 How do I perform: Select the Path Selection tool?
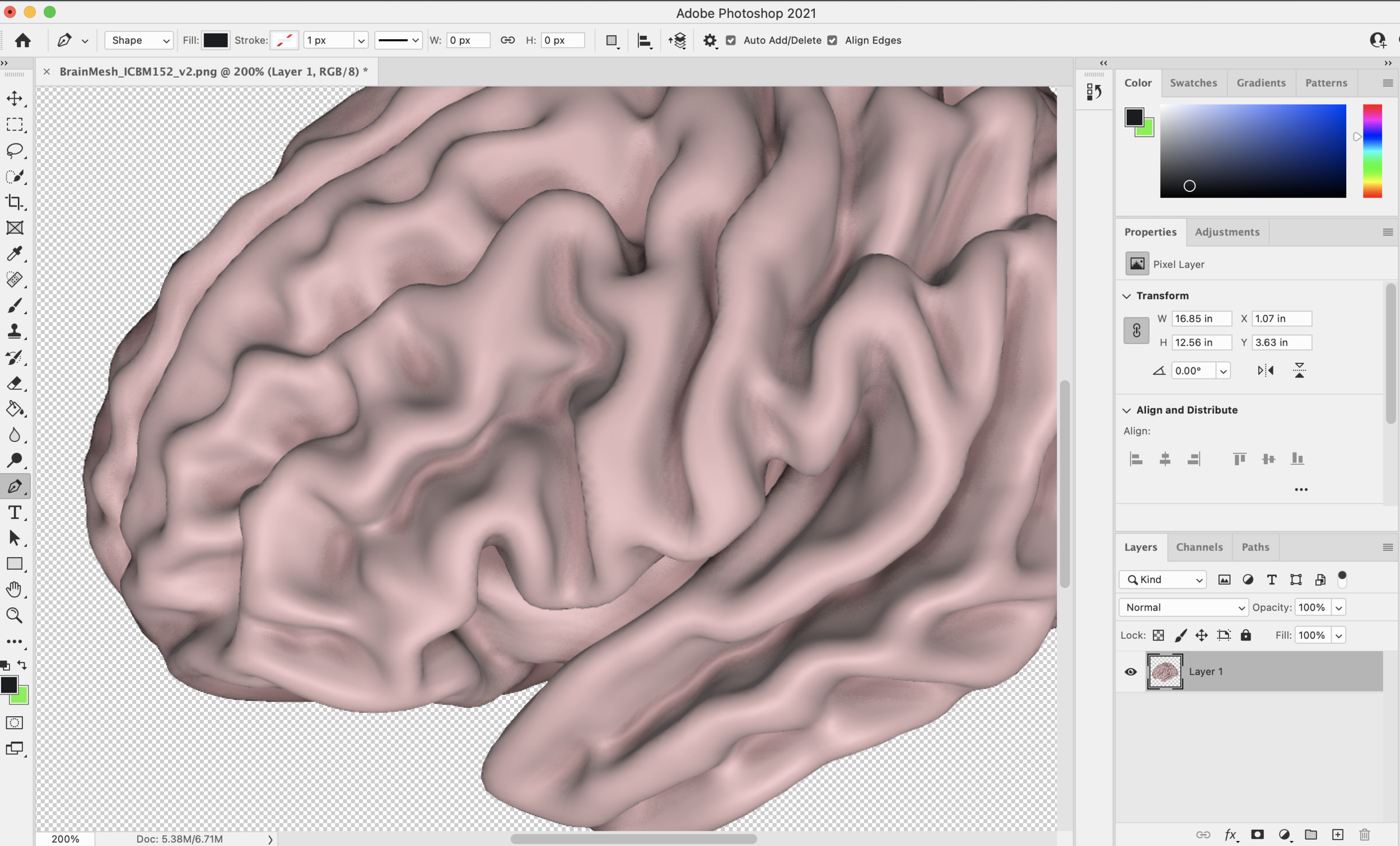click(15, 538)
